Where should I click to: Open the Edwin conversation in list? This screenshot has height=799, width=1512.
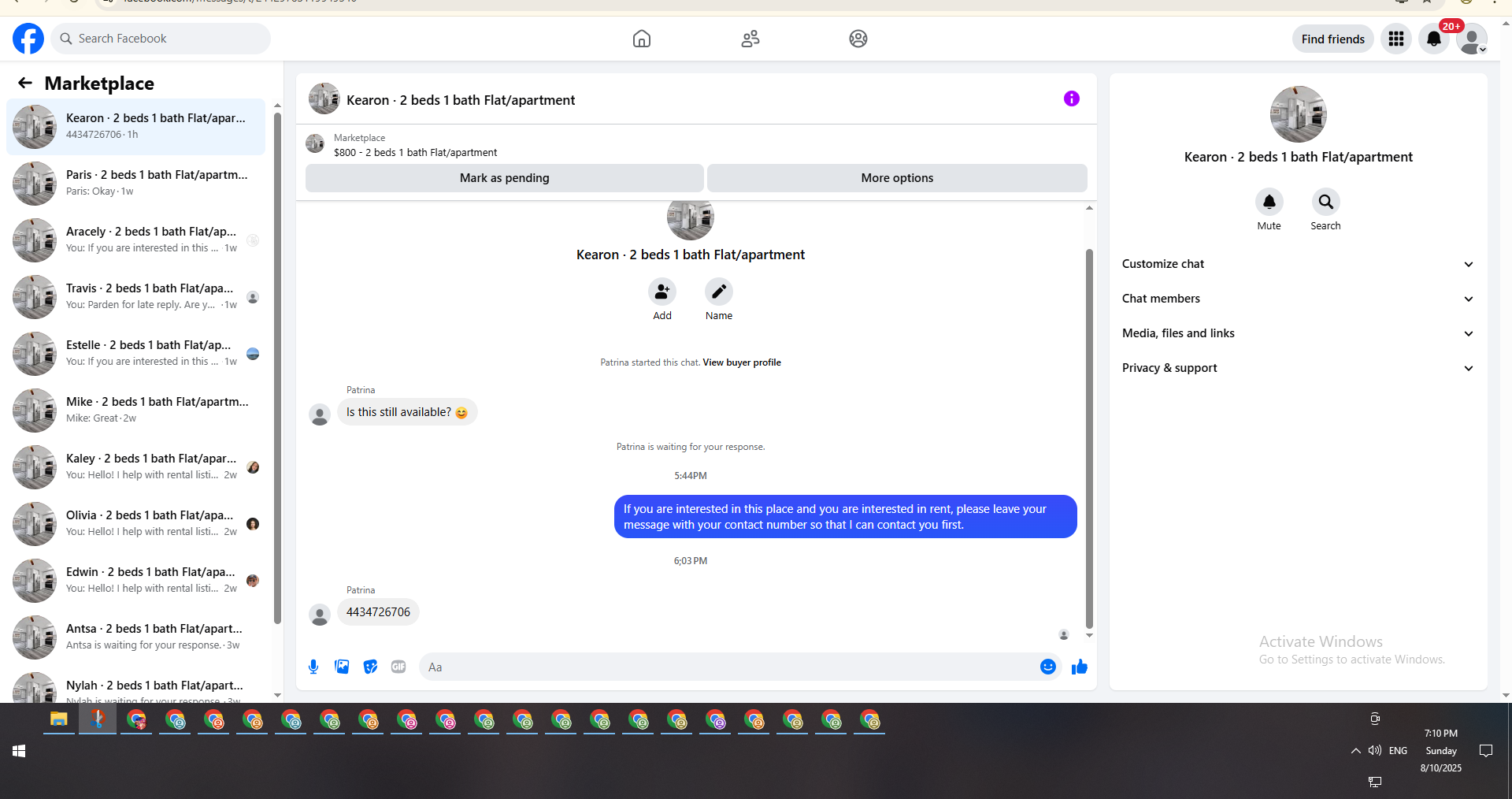coord(135,580)
